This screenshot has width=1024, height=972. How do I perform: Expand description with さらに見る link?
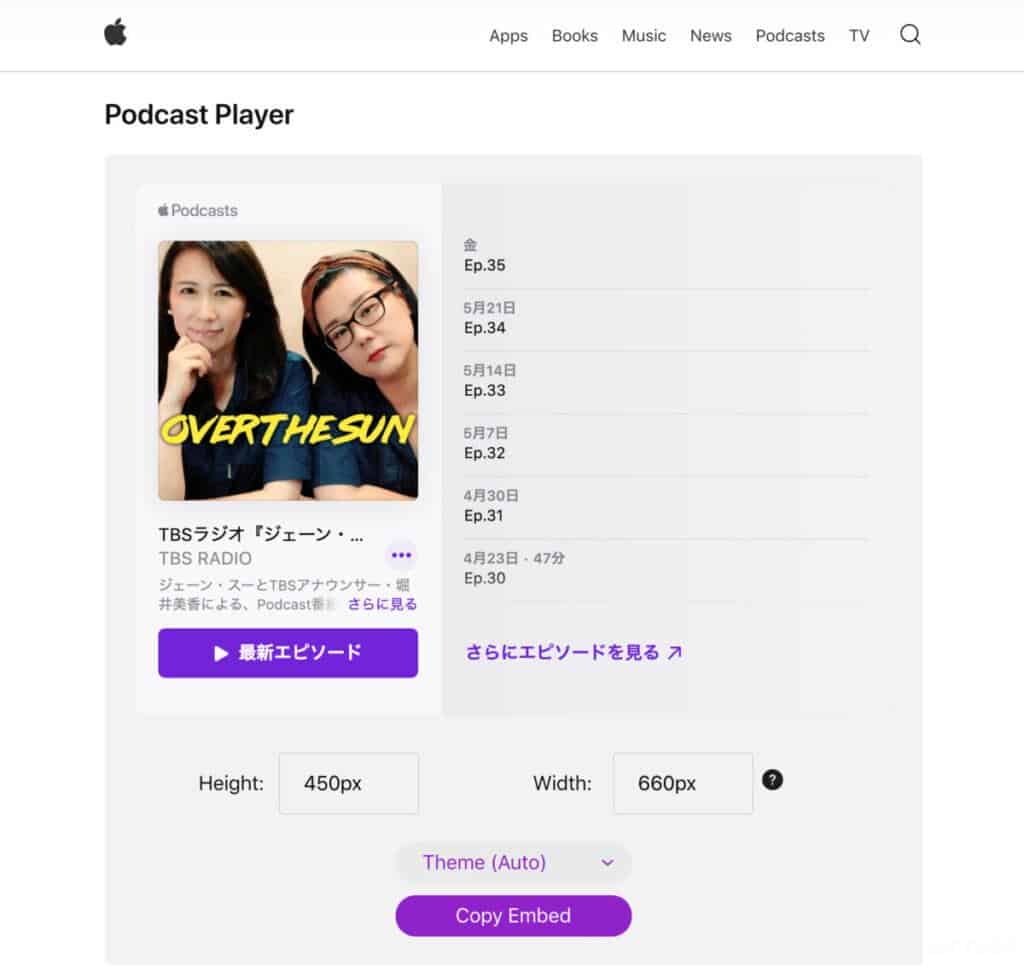[x=382, y=604]
